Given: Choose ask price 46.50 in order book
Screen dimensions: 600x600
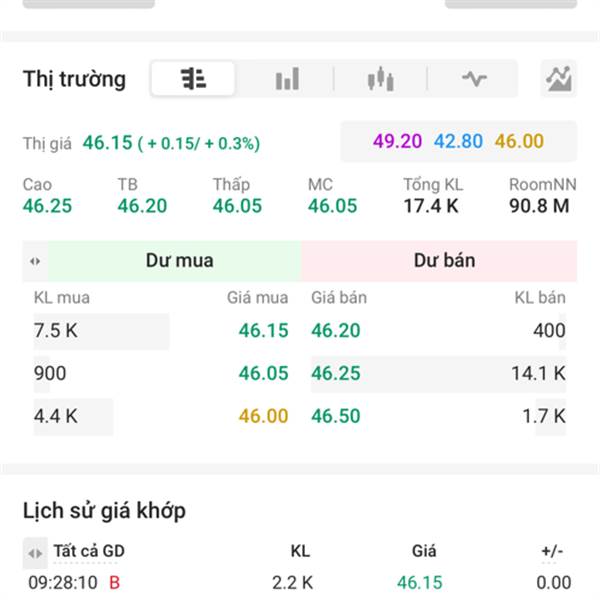Looking at the screenshot, I should tap(336, 416).
